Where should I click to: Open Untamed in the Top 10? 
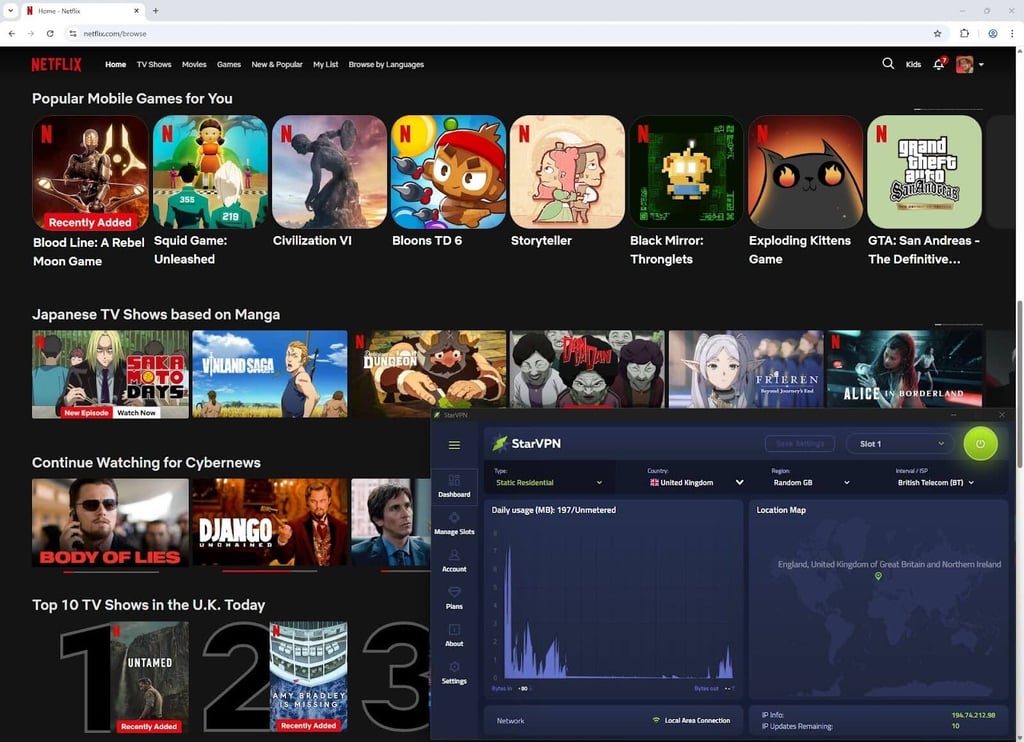point(150,677)
